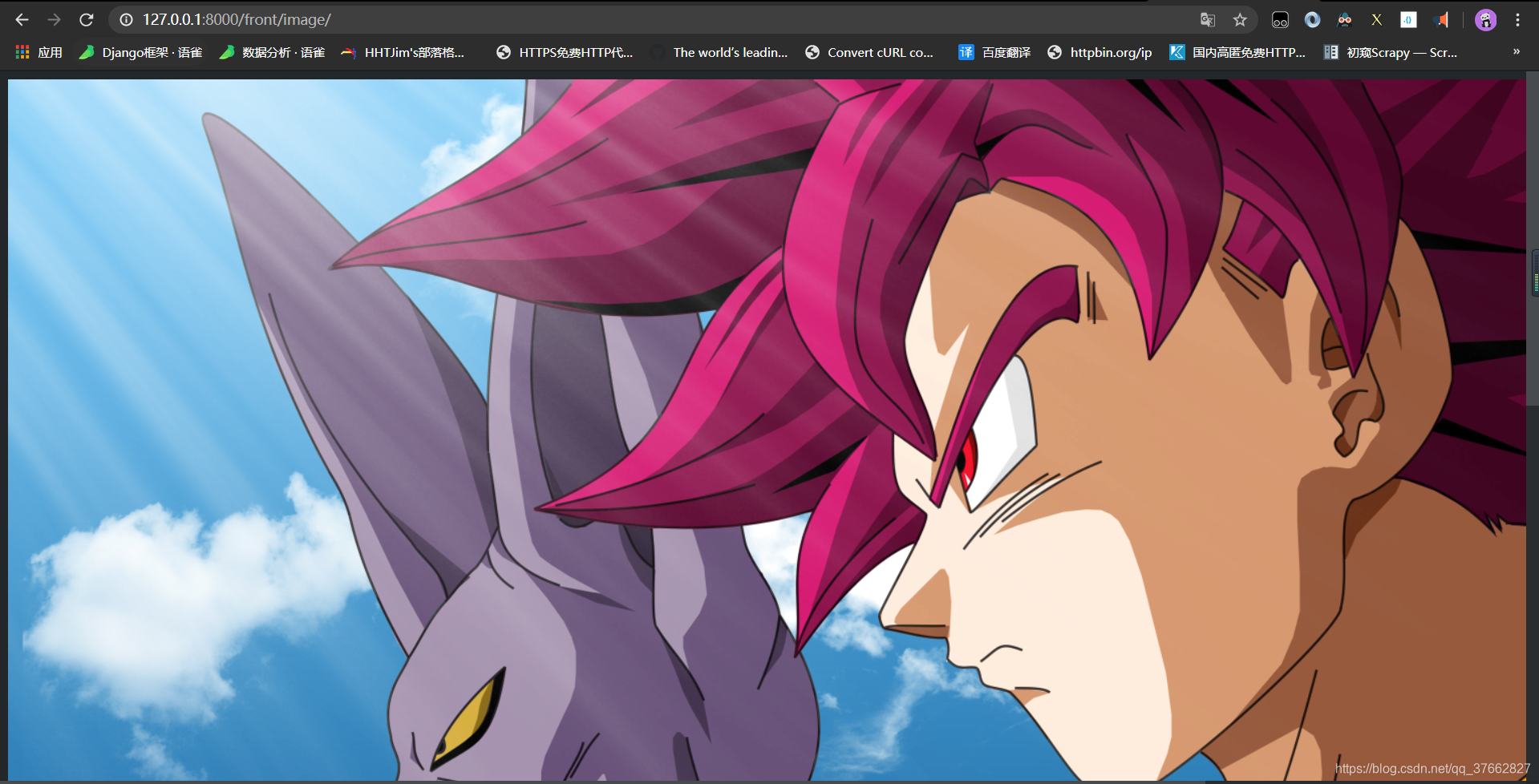Go forward to the next page
Screen dimensions: 1539x784
(54, 19)
